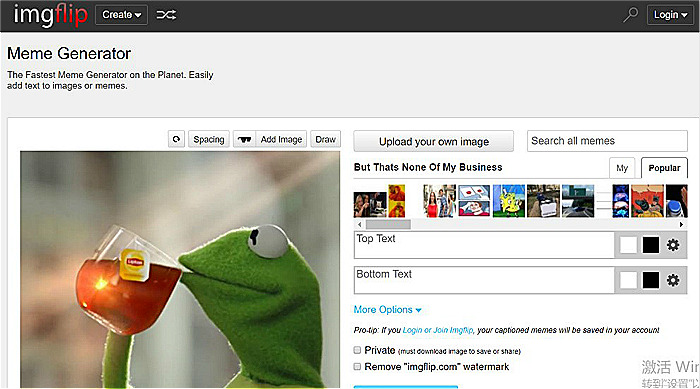
Task: Click Upload your own image
Action: click(x=433, y=141)
